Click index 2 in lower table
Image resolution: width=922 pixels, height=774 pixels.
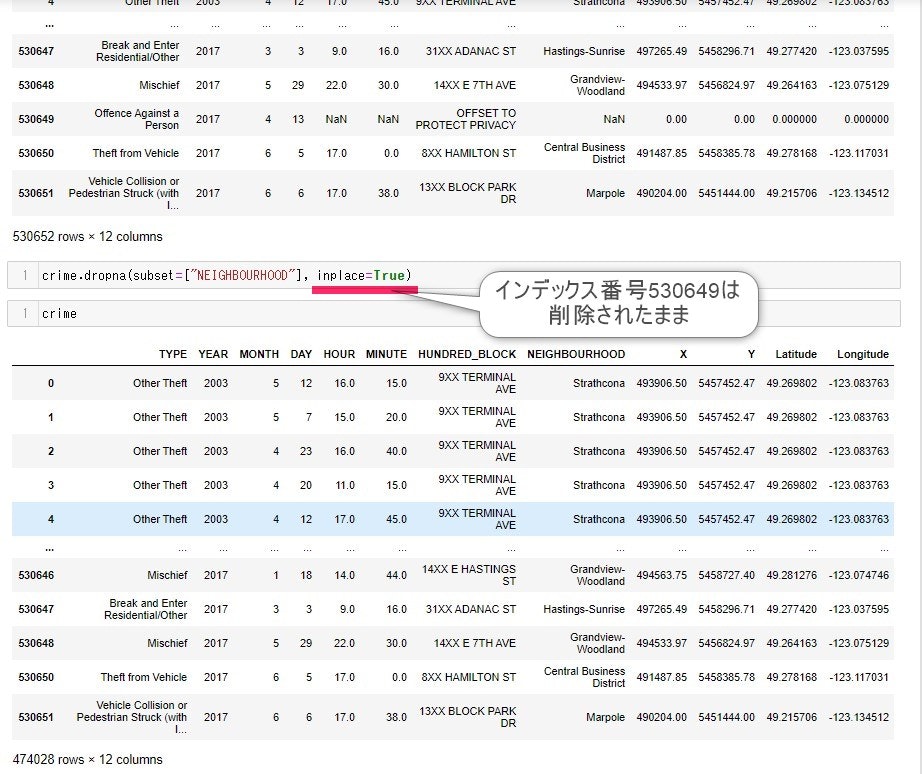(51, 451)
